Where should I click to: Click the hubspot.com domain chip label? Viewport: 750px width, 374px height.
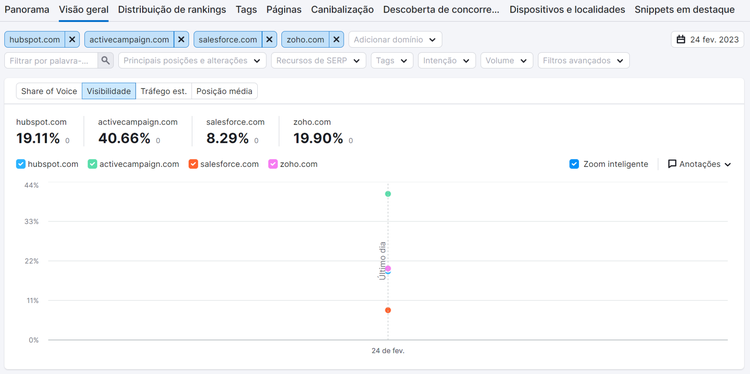35,40
